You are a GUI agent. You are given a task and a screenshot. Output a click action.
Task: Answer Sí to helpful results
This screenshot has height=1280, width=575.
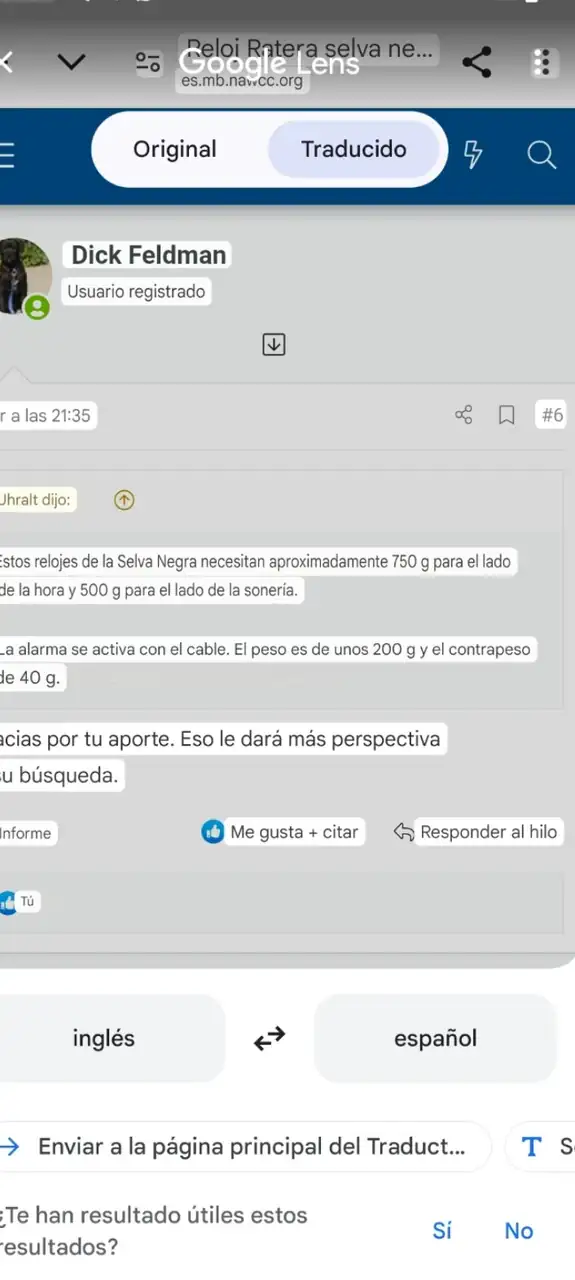coord(442,1231)
